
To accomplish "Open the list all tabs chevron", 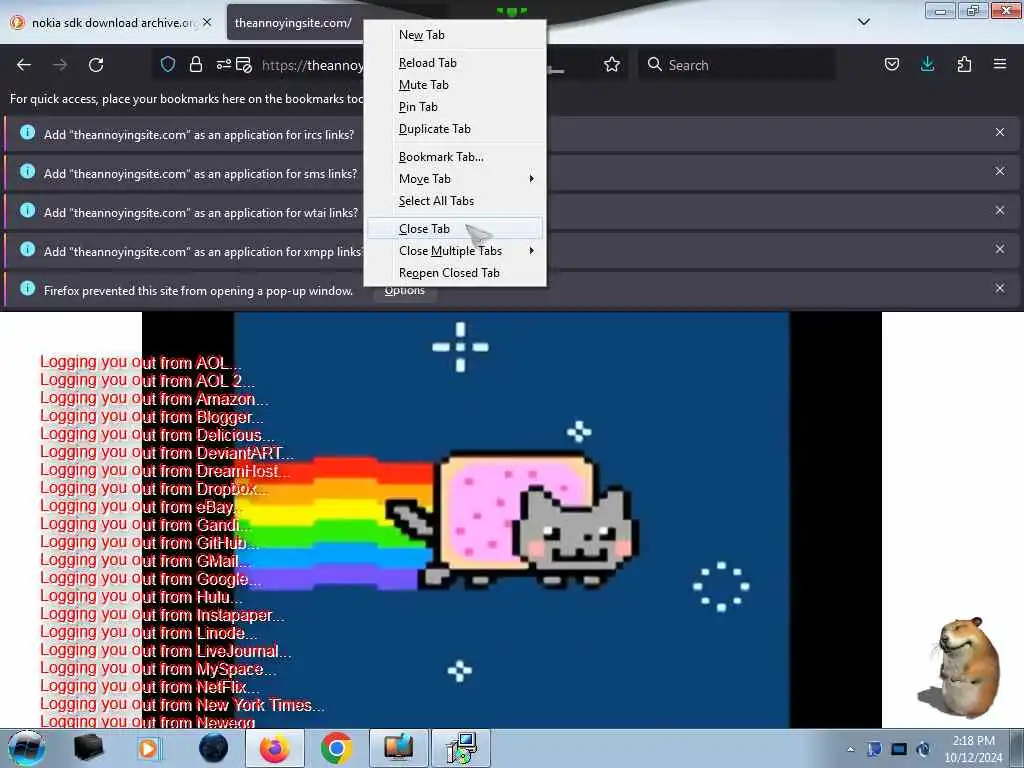I will pos(863,22).
